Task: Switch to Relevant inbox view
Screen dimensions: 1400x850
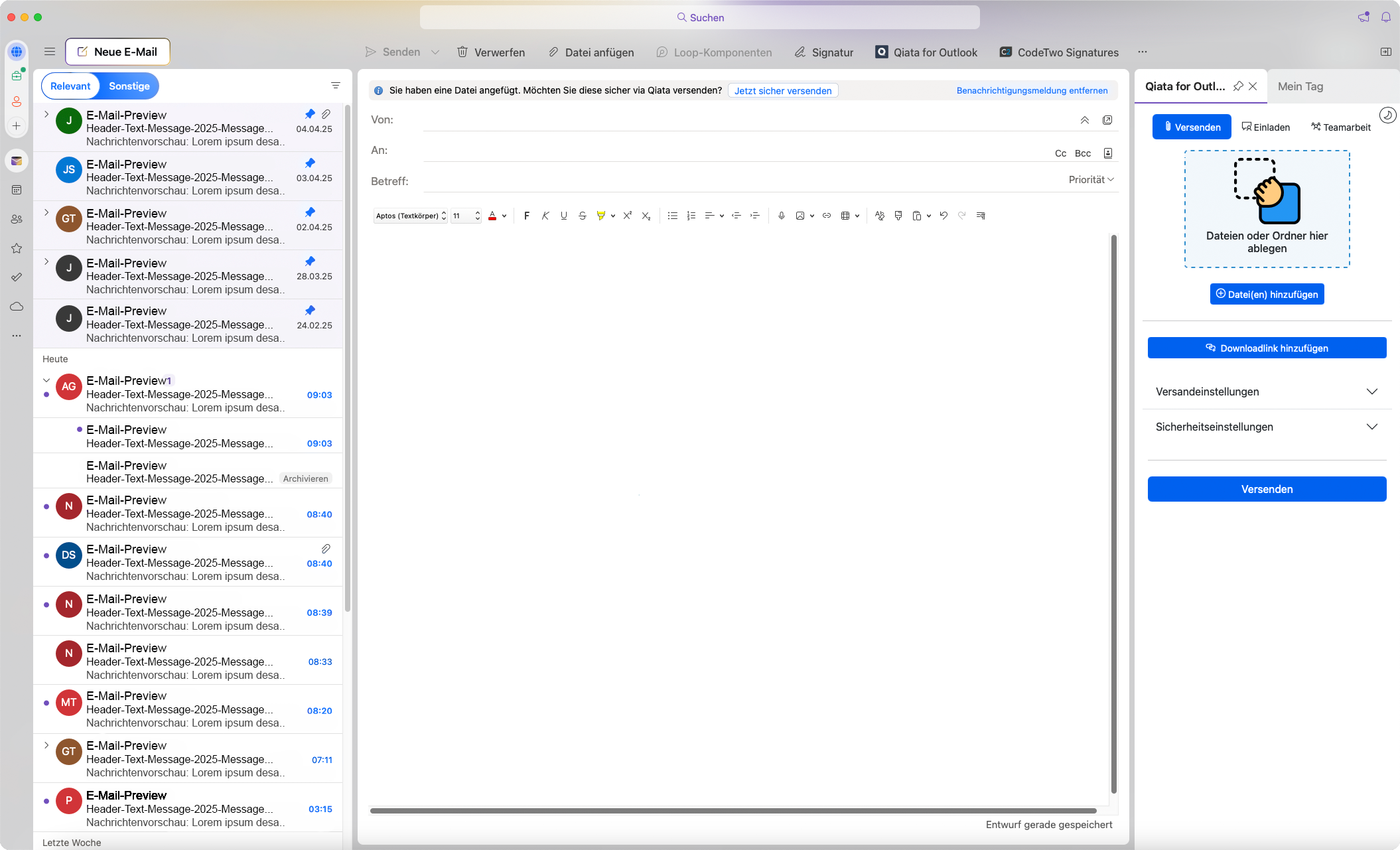Action: (70, 86)
